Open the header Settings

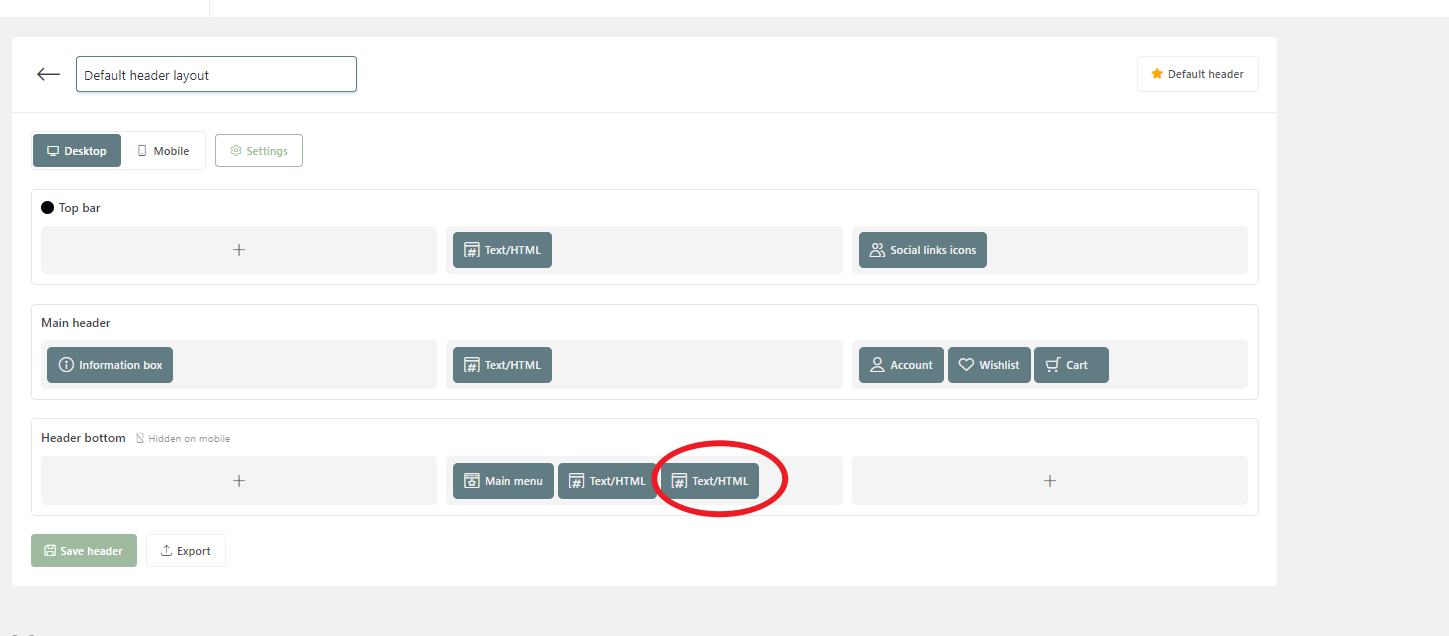pyautogui.click(x=258, y=150)
